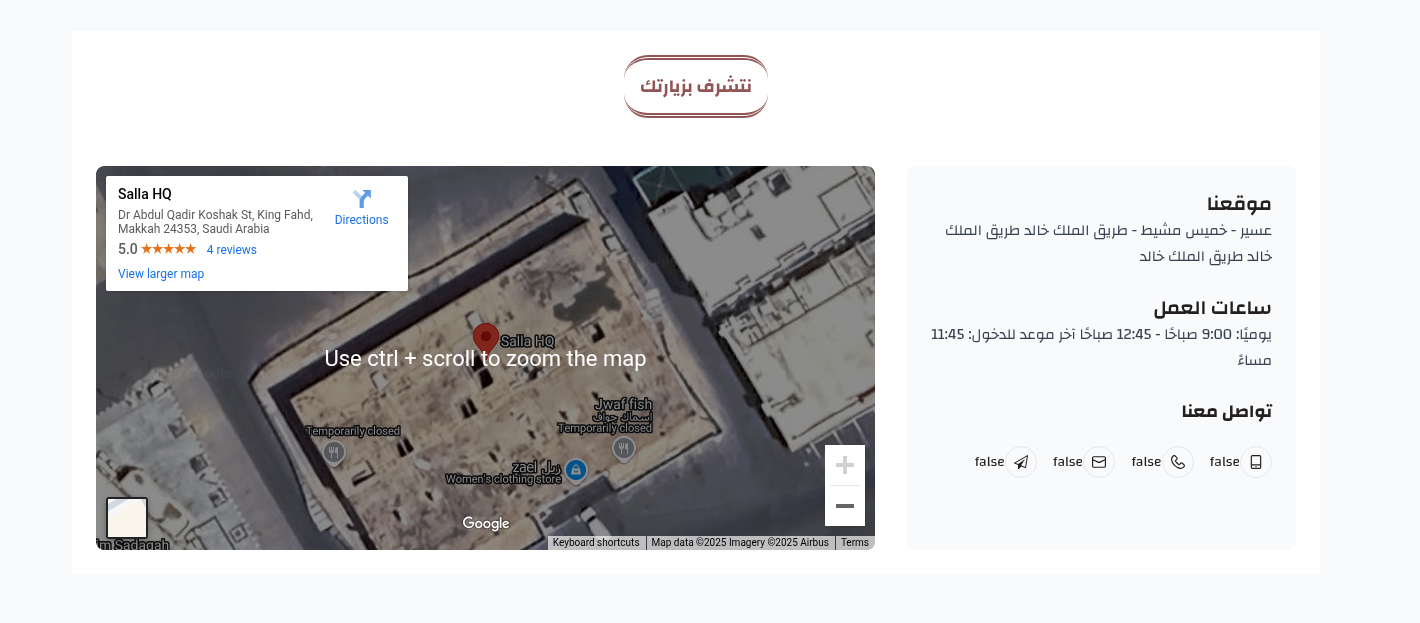Click the email envelope contact icon
The width and height of the screenshot is (1420, 623).
pos(1099,462)
